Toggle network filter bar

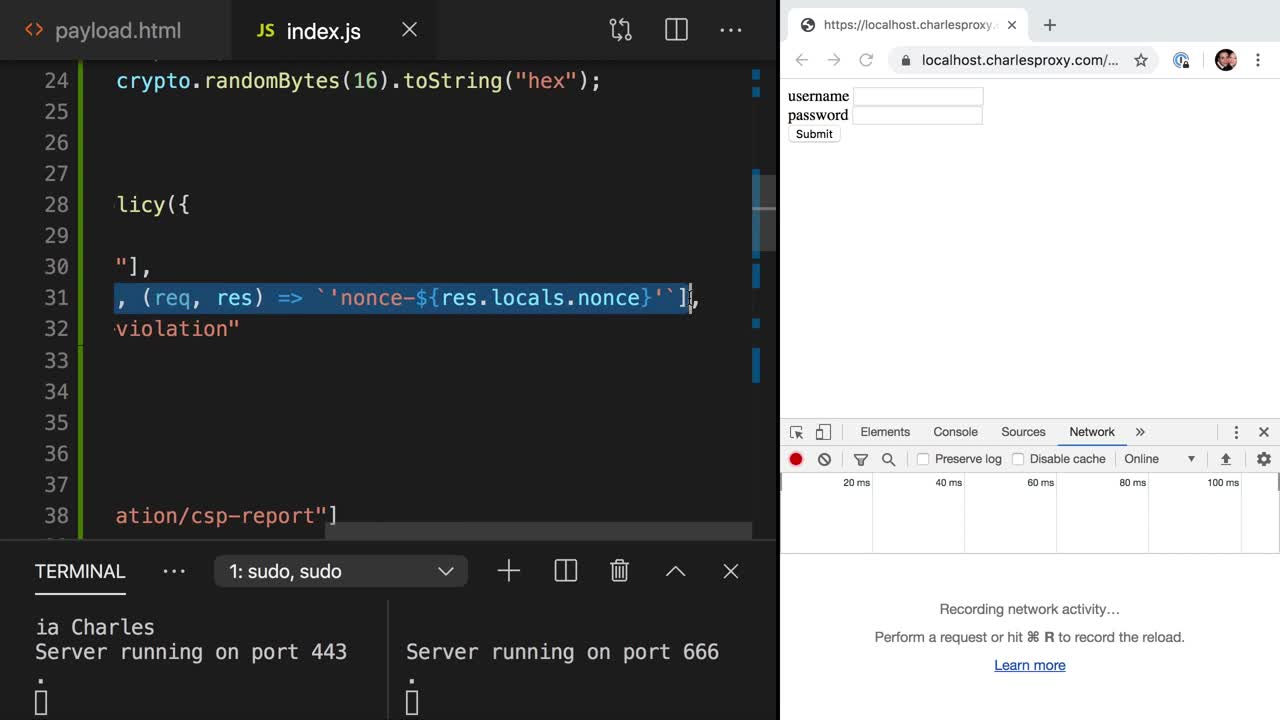pos(861,459)
